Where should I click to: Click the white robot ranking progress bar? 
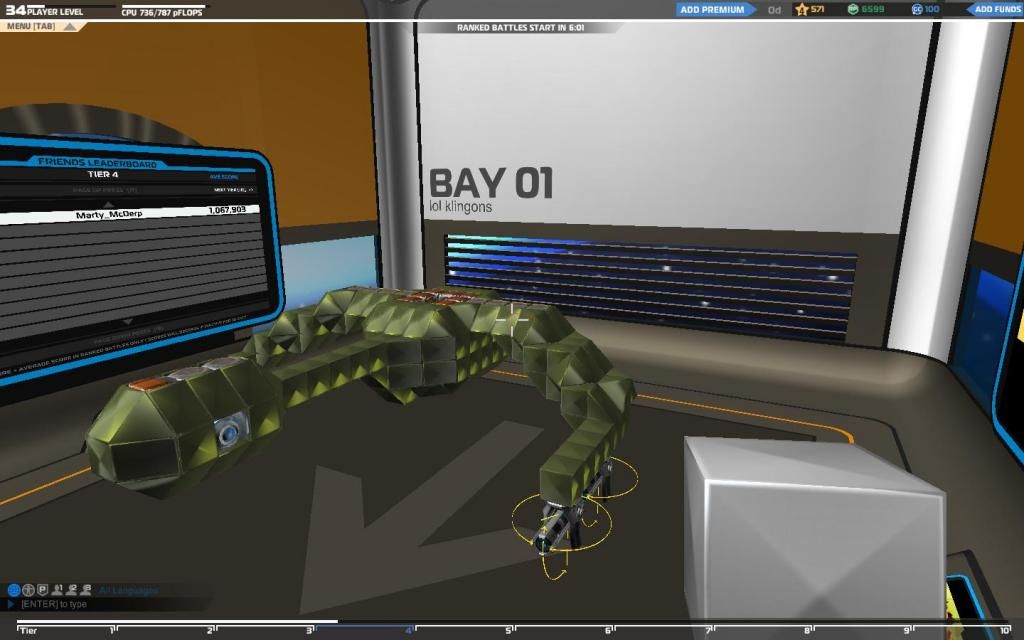click(177, 621)
